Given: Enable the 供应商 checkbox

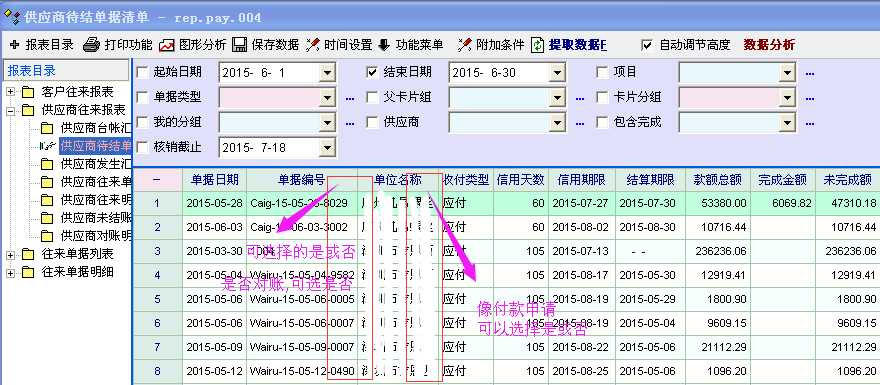Looking at the screenshot, I should click(372, 122).
